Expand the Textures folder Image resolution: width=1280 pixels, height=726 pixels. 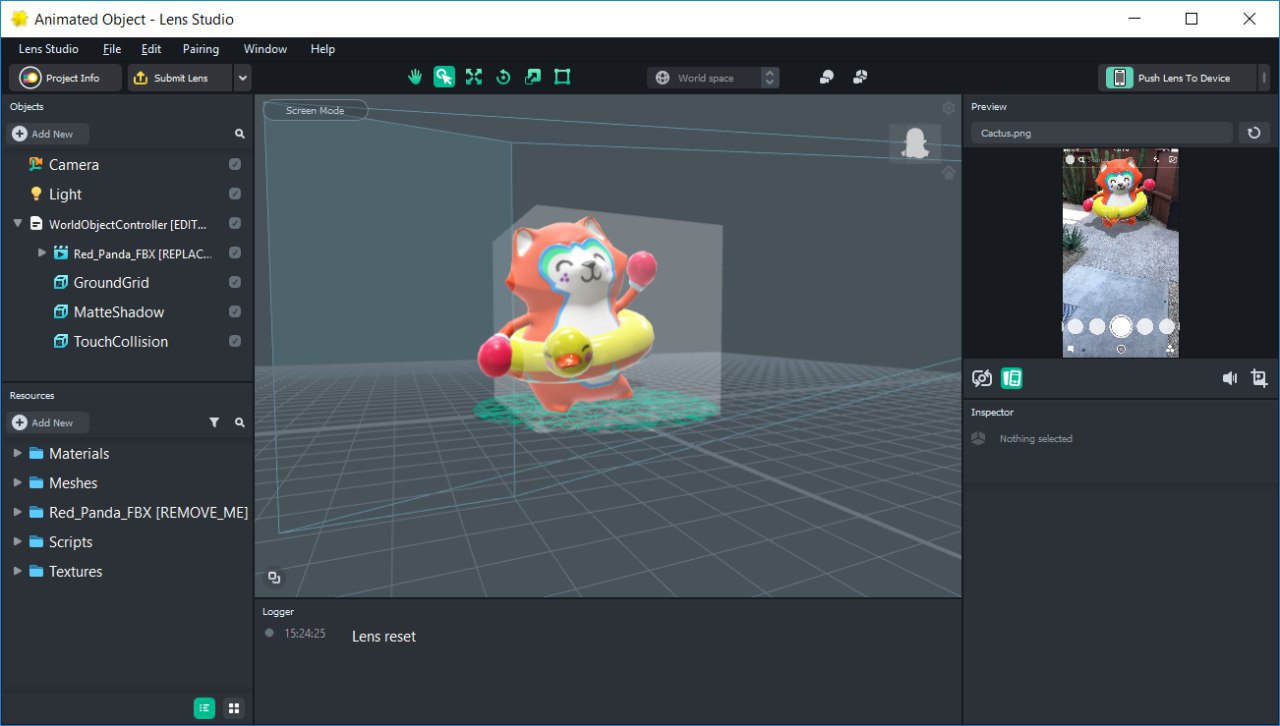(17, 571)
